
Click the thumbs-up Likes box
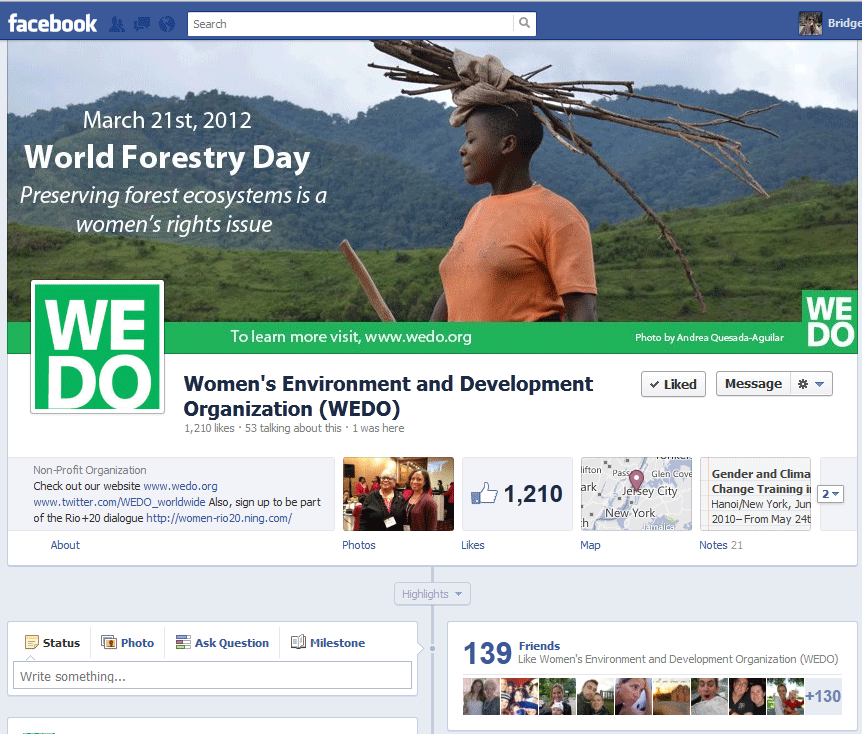(516, 494)
